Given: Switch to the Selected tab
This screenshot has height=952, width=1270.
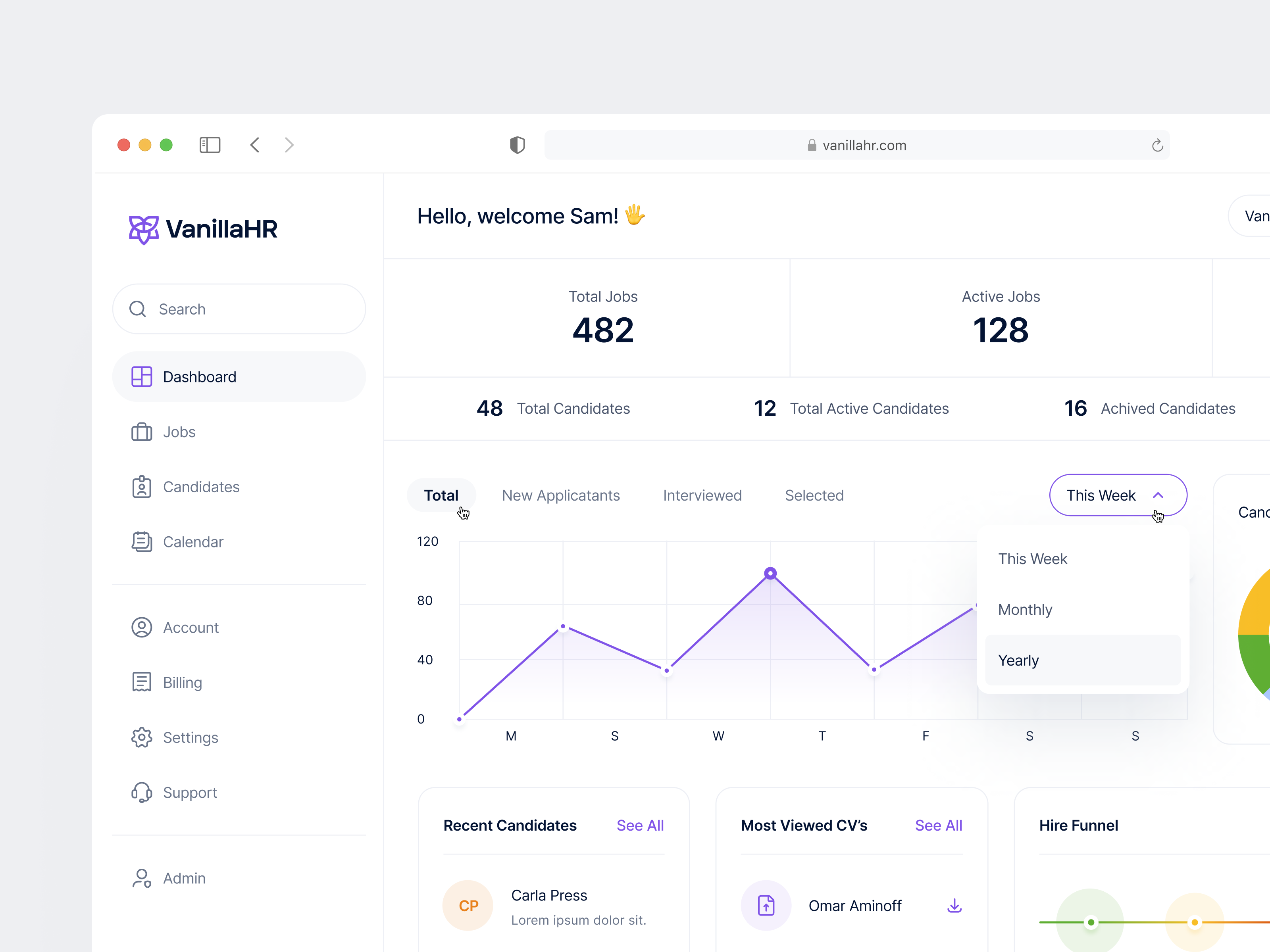Looking at the screenshot, I should pyautogui.click(x=814, y=495).
